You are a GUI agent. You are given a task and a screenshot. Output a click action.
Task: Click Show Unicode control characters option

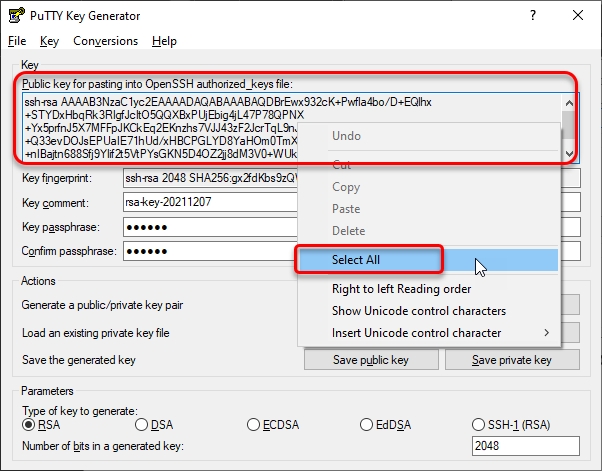tap(419, 311)
